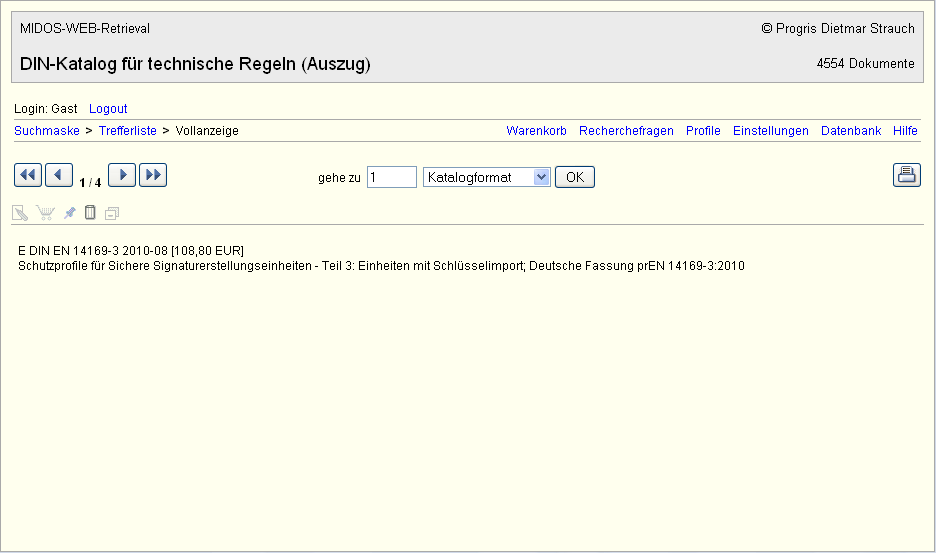
Task: Click the printer icon to print
Action: [x=906, y=176]
